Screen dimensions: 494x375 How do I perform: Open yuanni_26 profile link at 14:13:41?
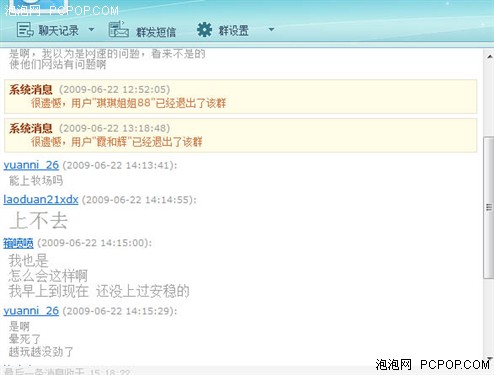[x=31, y=165]
